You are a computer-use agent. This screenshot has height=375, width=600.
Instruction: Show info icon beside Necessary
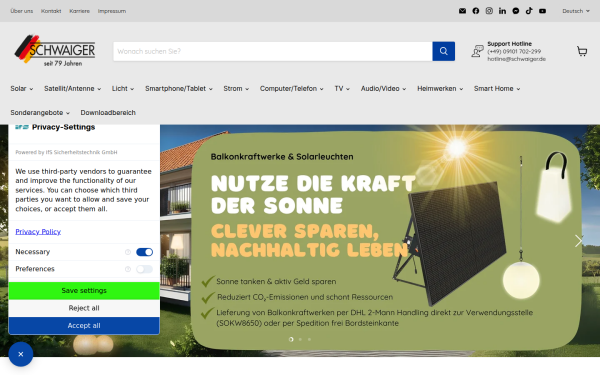pos(128,252)
